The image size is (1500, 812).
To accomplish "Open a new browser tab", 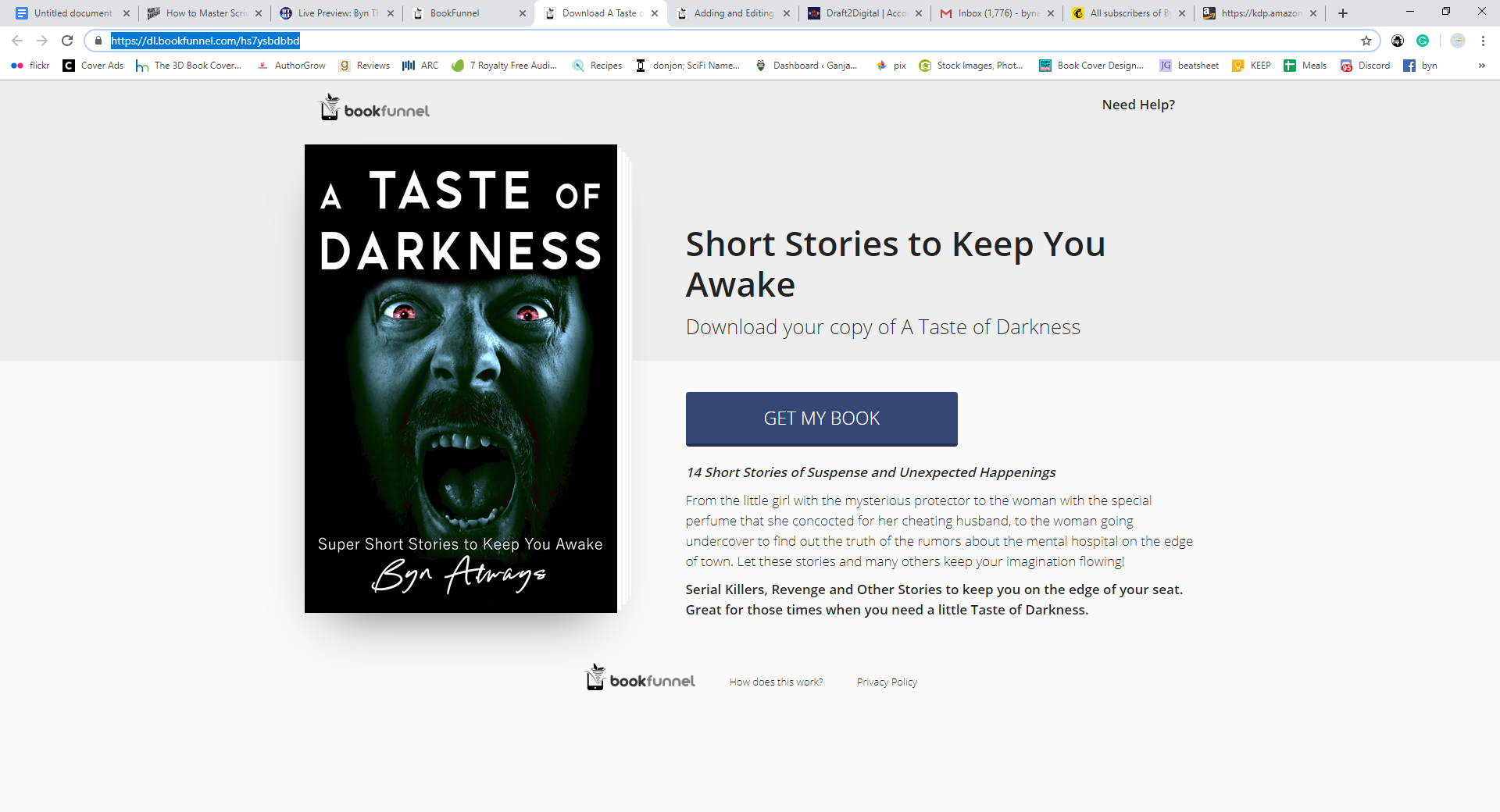I will tap(1343, 13).
